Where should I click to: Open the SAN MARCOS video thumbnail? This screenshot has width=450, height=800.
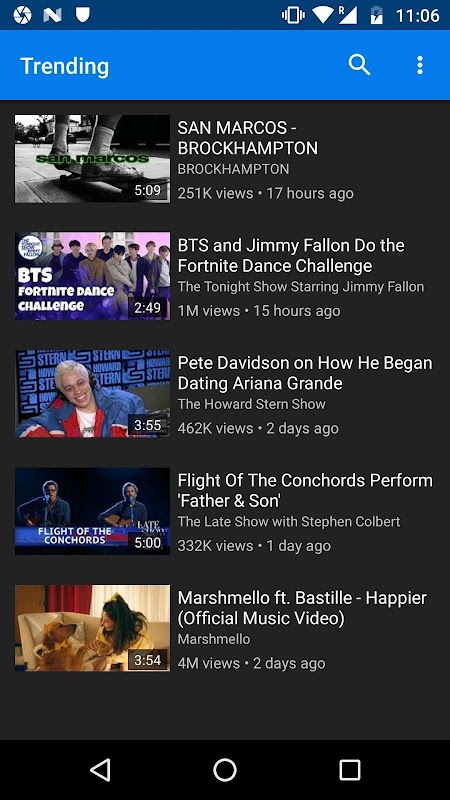(92, 159)
